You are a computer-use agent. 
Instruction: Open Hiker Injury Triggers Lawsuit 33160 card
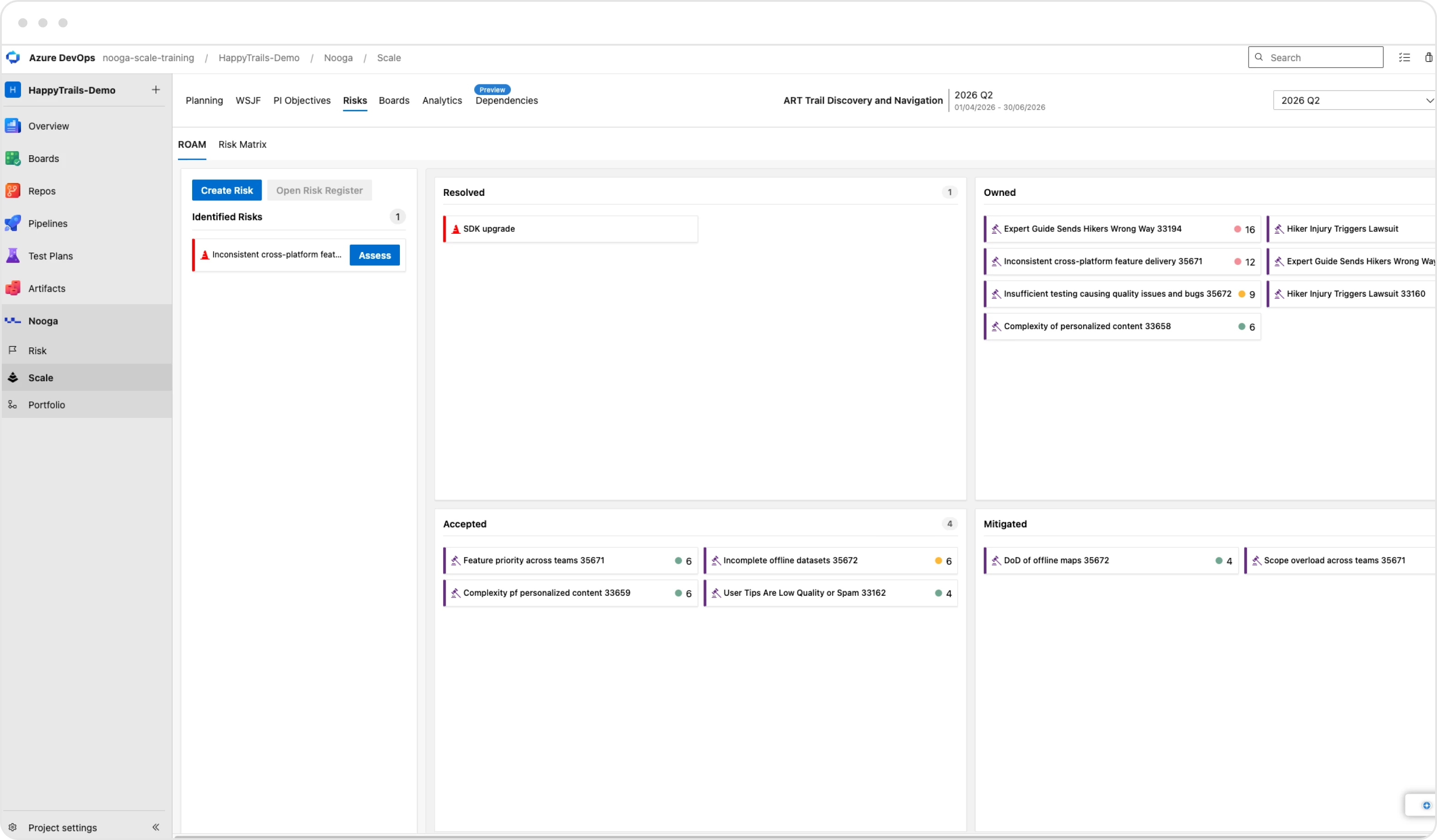[1351, 294]
